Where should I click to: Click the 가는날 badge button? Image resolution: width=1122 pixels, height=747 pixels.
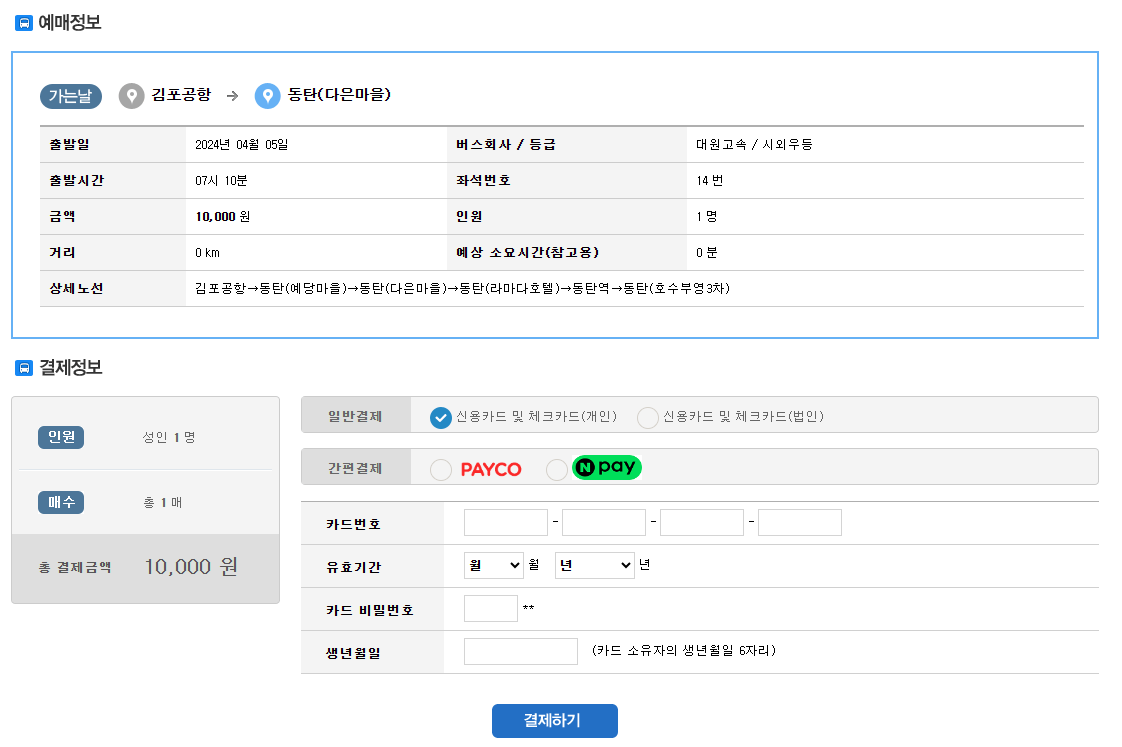[x=70, y=96]
